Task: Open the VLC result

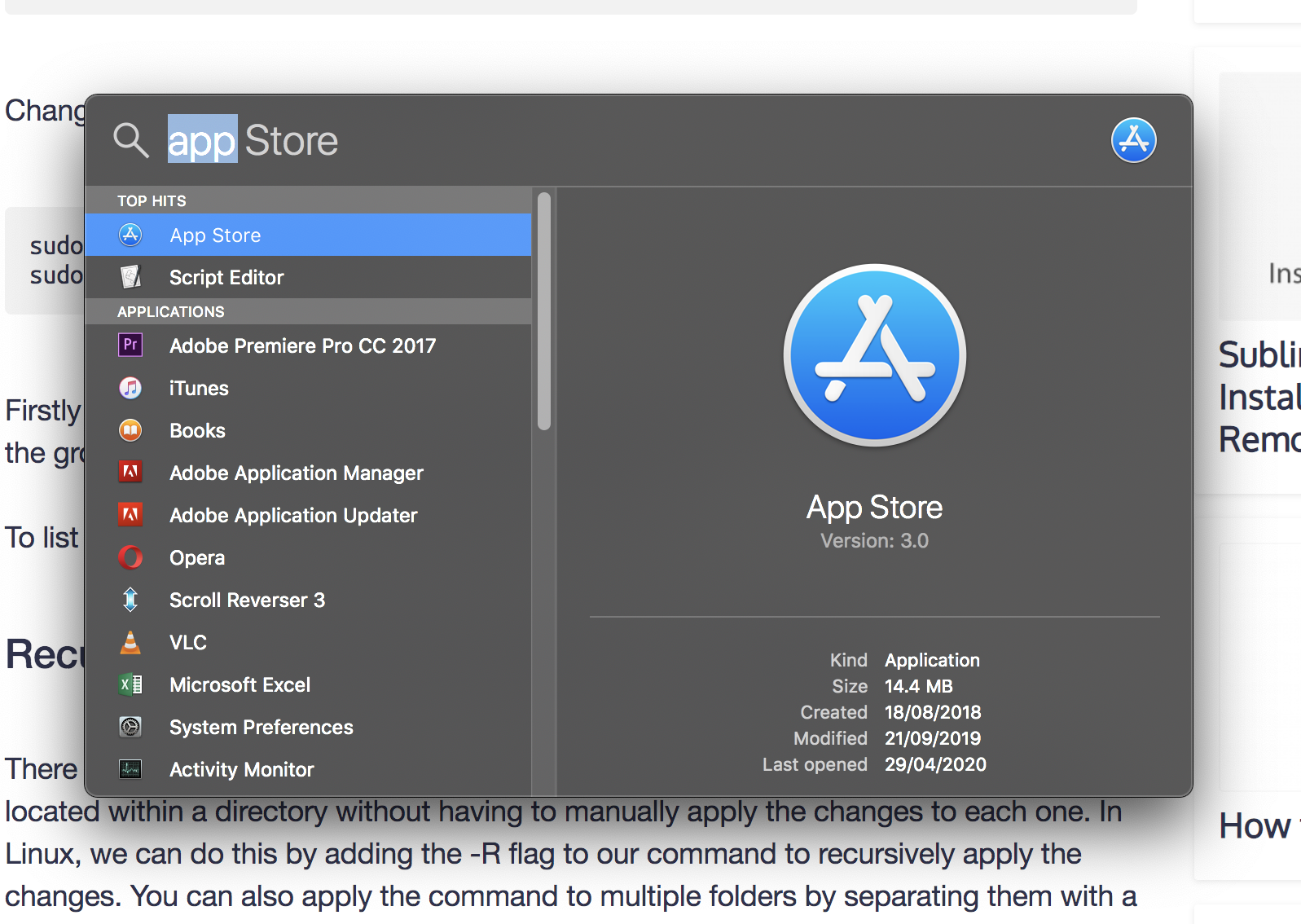Action: 308,642
